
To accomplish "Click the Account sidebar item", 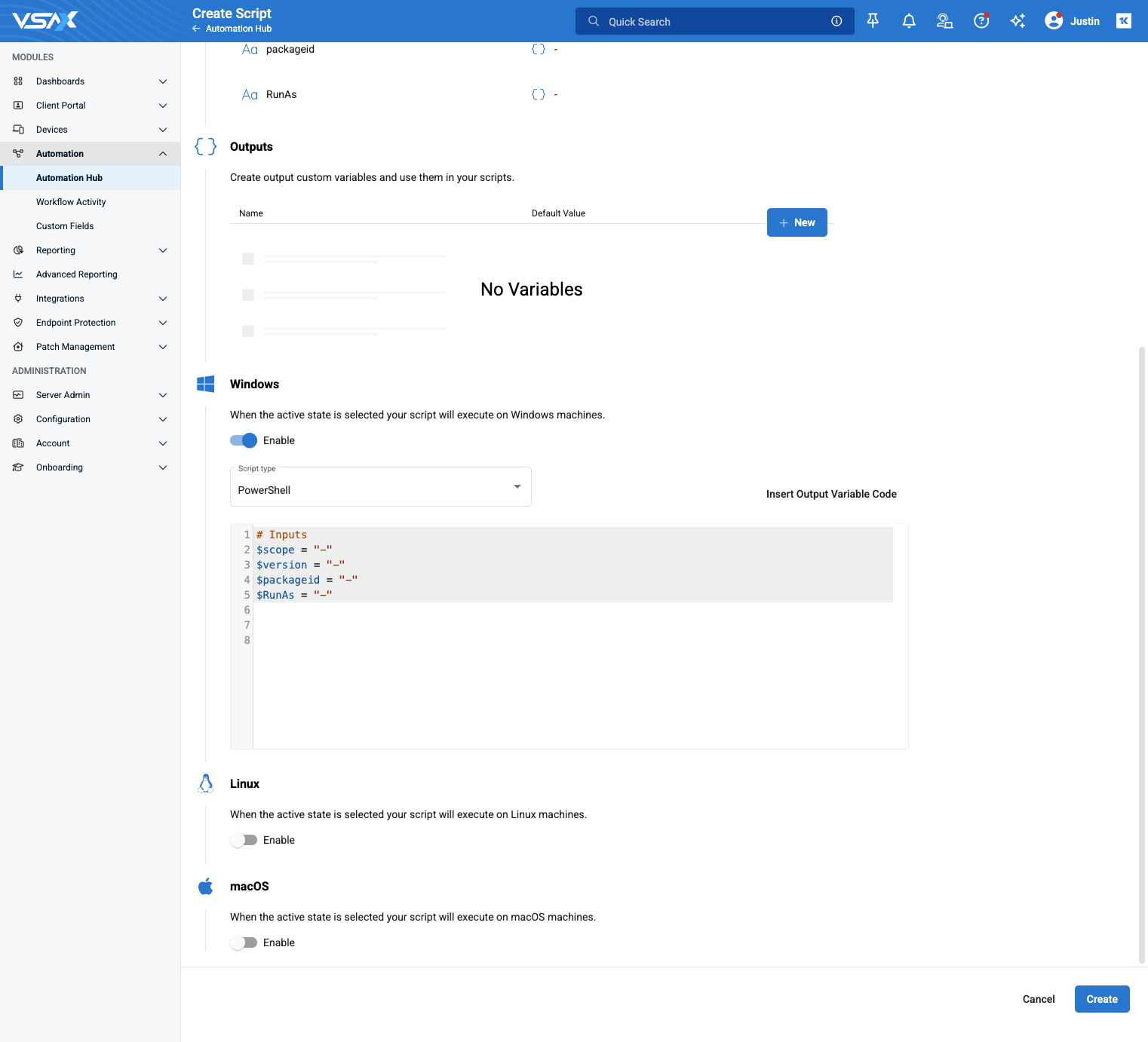I will (x=91, y=443).
